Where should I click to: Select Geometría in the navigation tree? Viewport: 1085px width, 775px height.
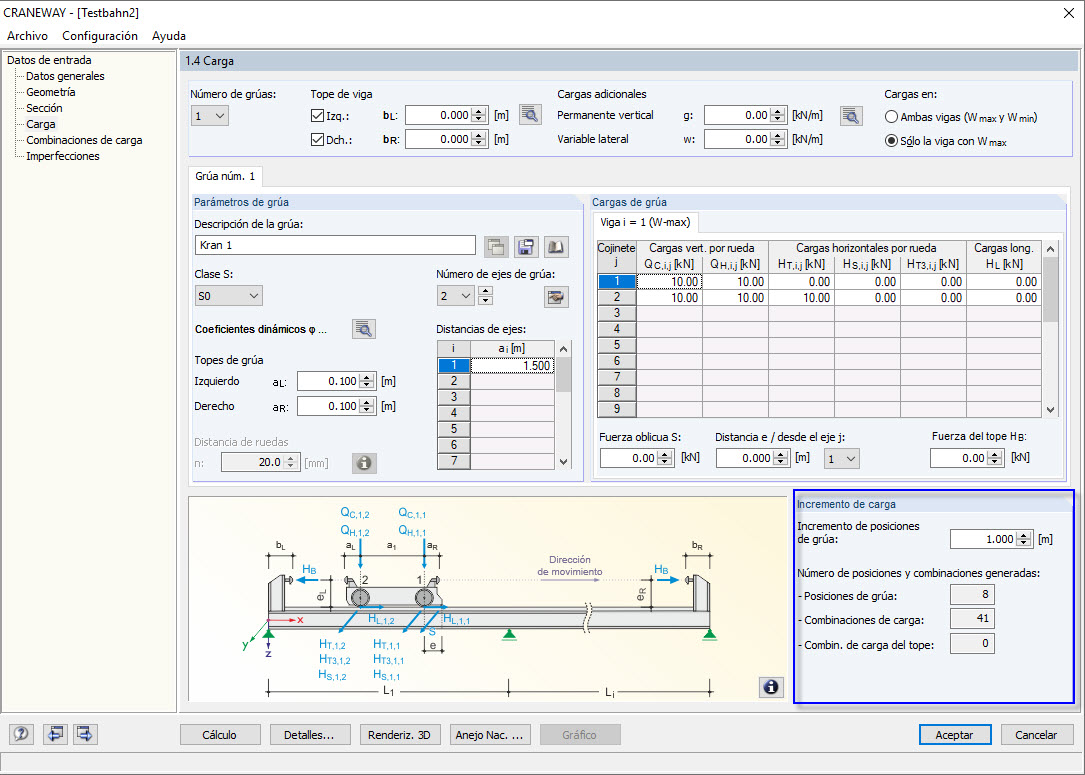(x=50, y=92)
